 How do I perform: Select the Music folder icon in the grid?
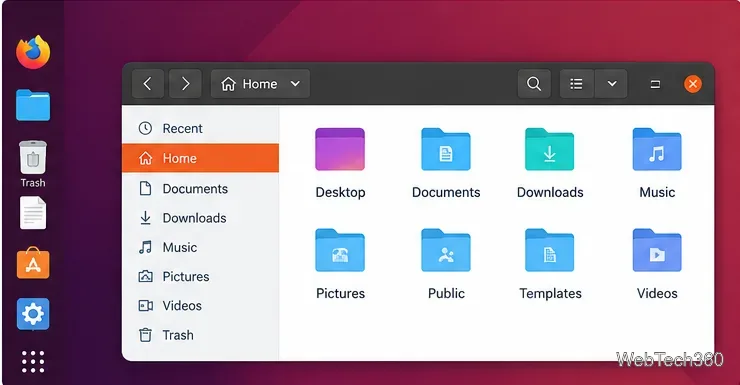(x=657, y=149)
